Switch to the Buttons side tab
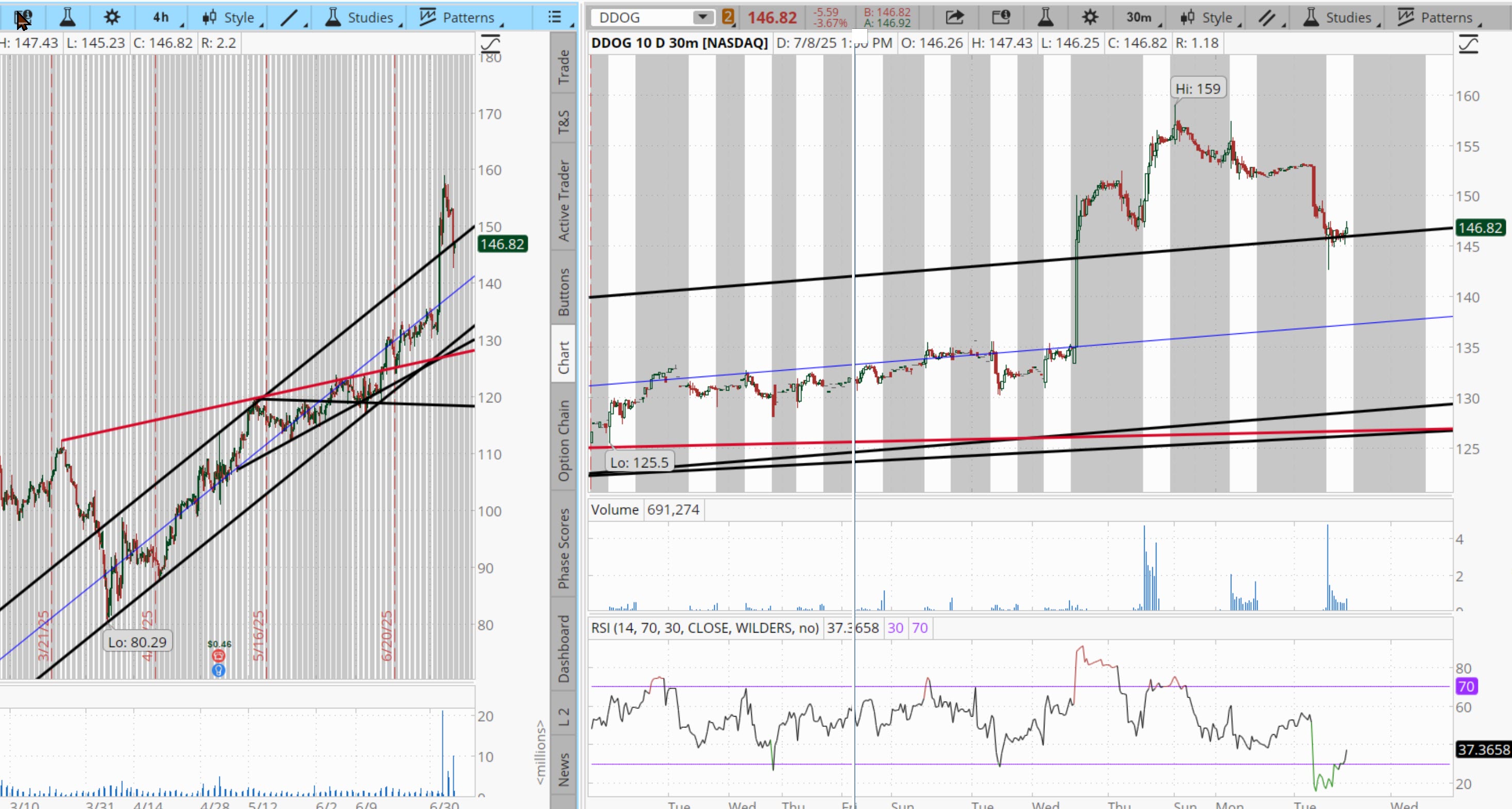 (564, 292)
